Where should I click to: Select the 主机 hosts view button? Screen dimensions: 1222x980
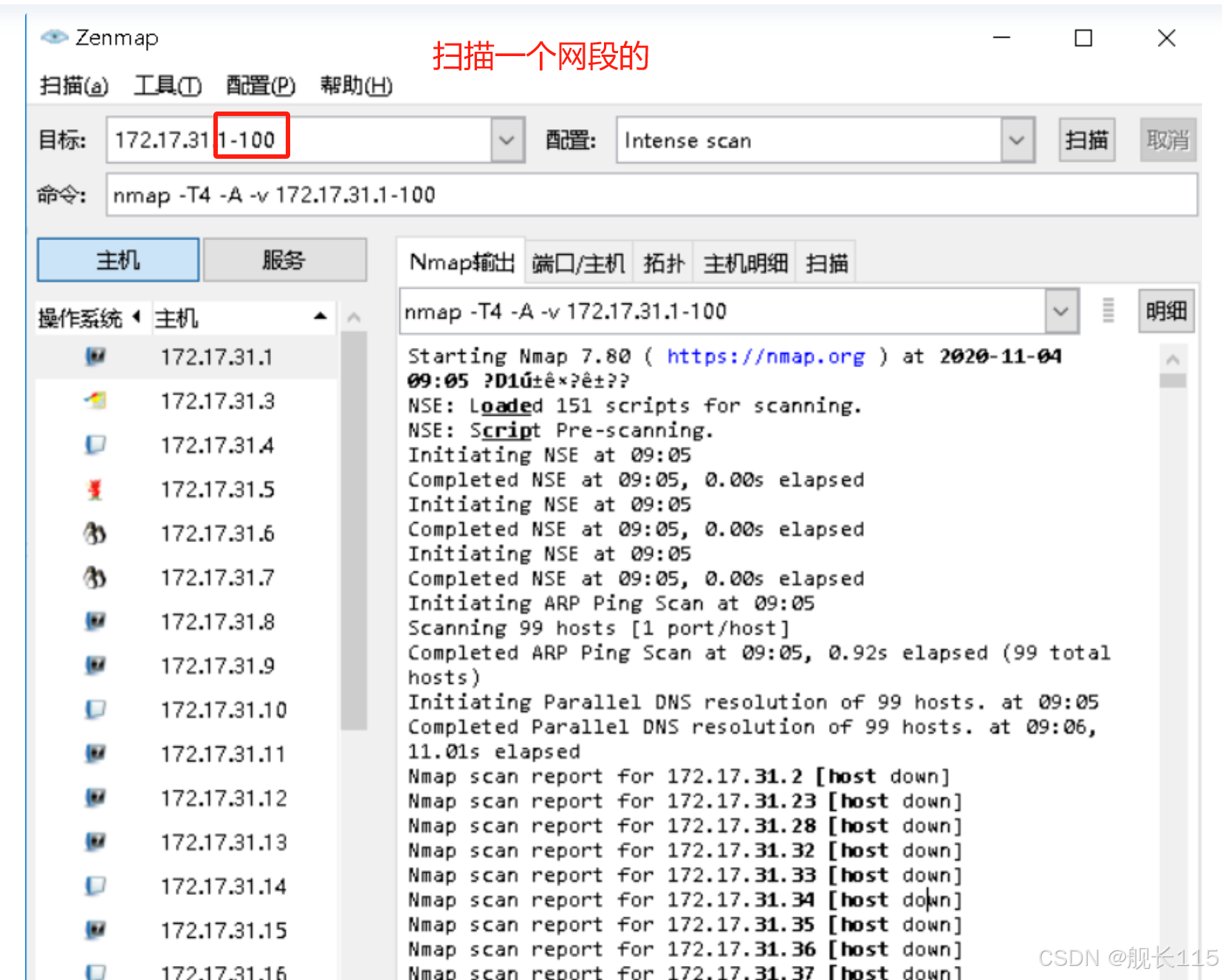[118, 260]
